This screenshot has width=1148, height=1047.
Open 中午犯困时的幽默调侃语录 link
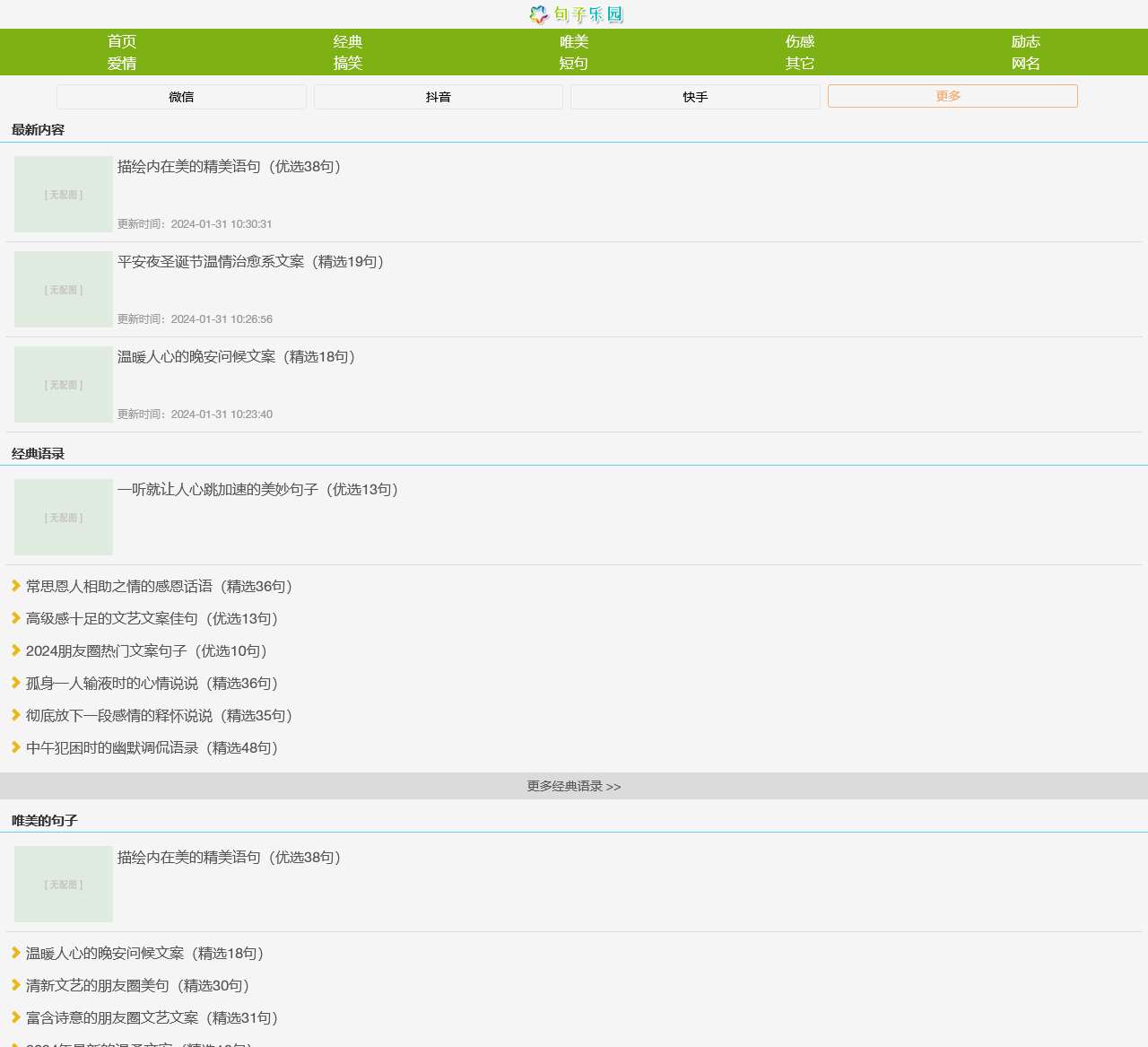(152, 748)
